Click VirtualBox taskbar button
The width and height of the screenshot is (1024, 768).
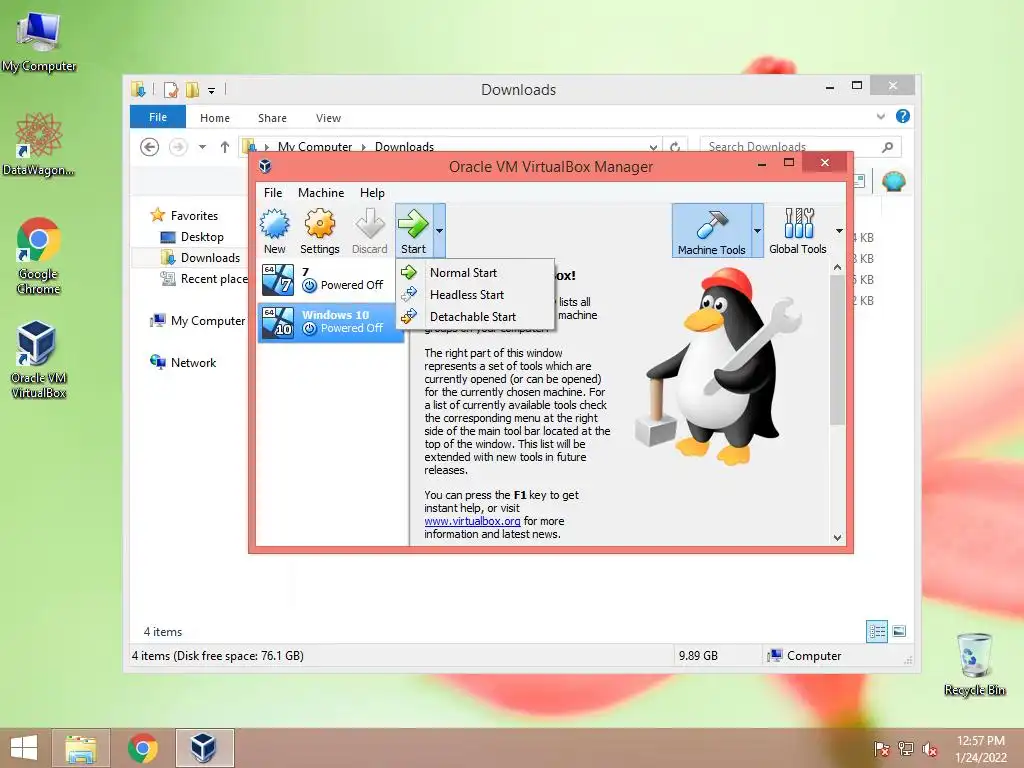[x=204, y=748]
